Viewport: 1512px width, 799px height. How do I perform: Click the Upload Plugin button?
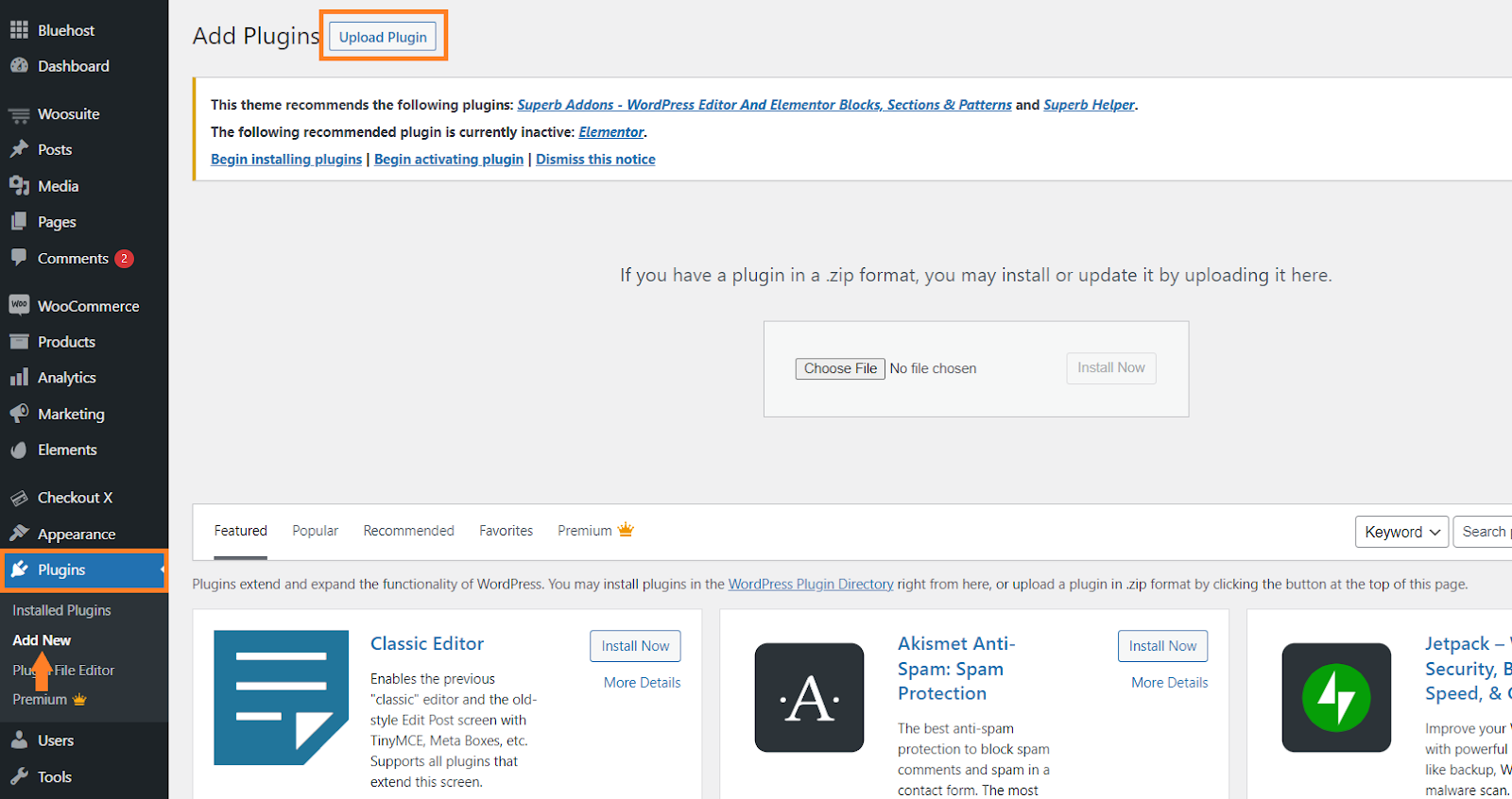(x=383, y=37)
